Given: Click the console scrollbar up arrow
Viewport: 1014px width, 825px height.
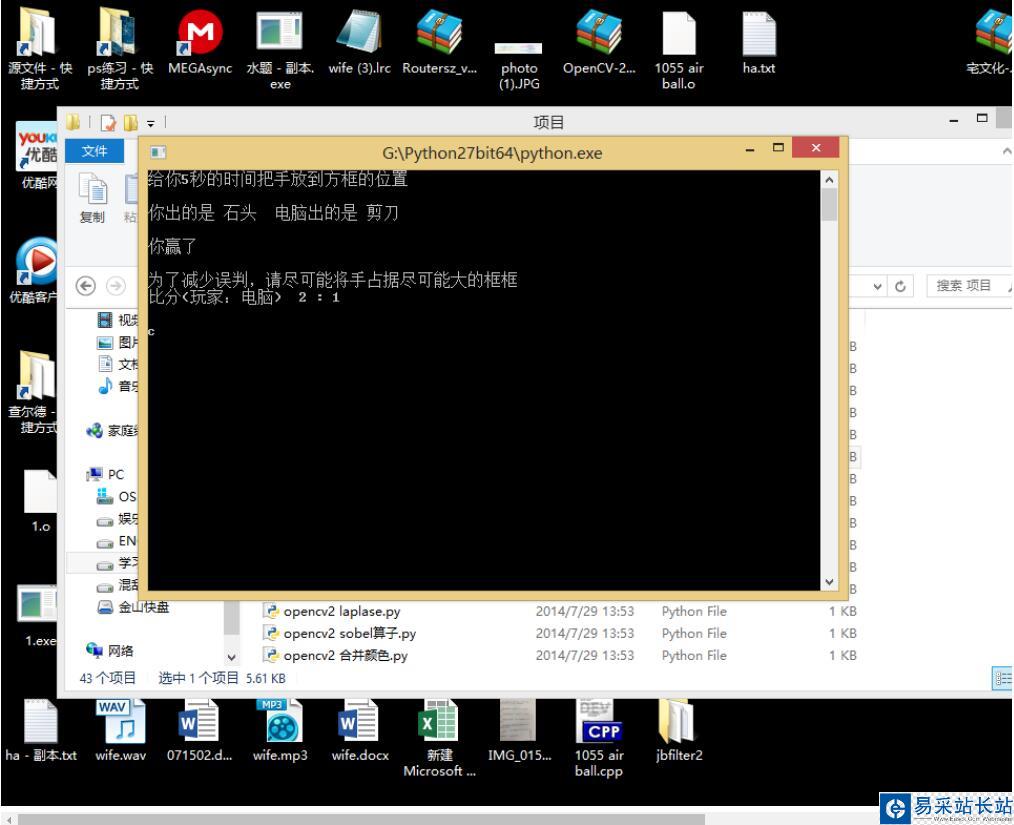Looking at the screenshot, I should click(x=829, y=180).
